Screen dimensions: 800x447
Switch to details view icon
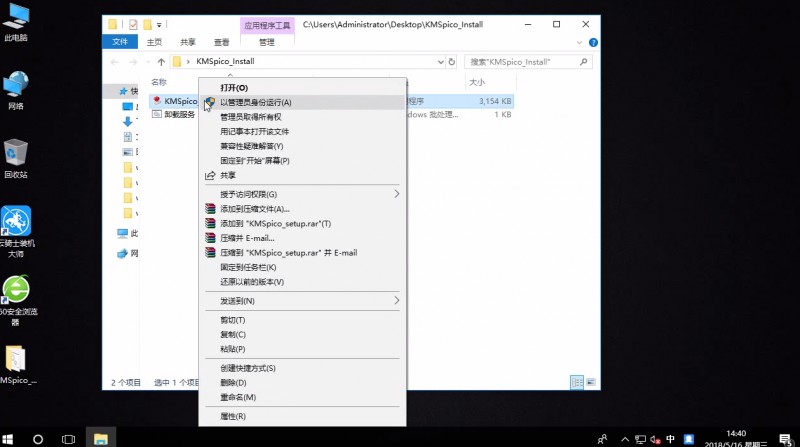point(577,382)
